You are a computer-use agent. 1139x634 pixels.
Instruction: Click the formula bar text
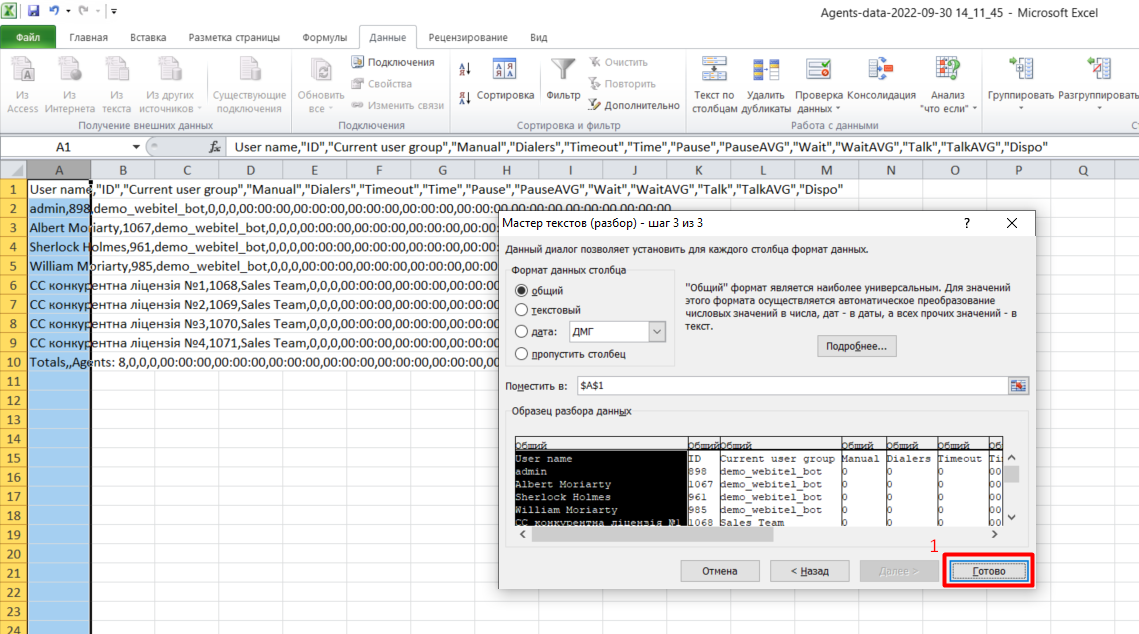641,147
